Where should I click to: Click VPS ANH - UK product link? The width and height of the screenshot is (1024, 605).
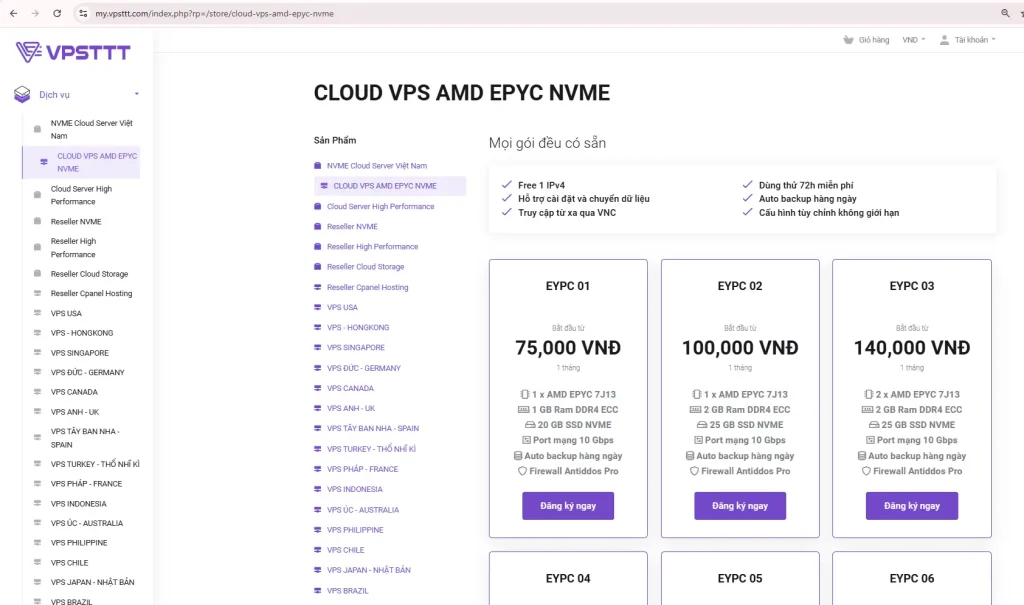[x=351, y=408]
